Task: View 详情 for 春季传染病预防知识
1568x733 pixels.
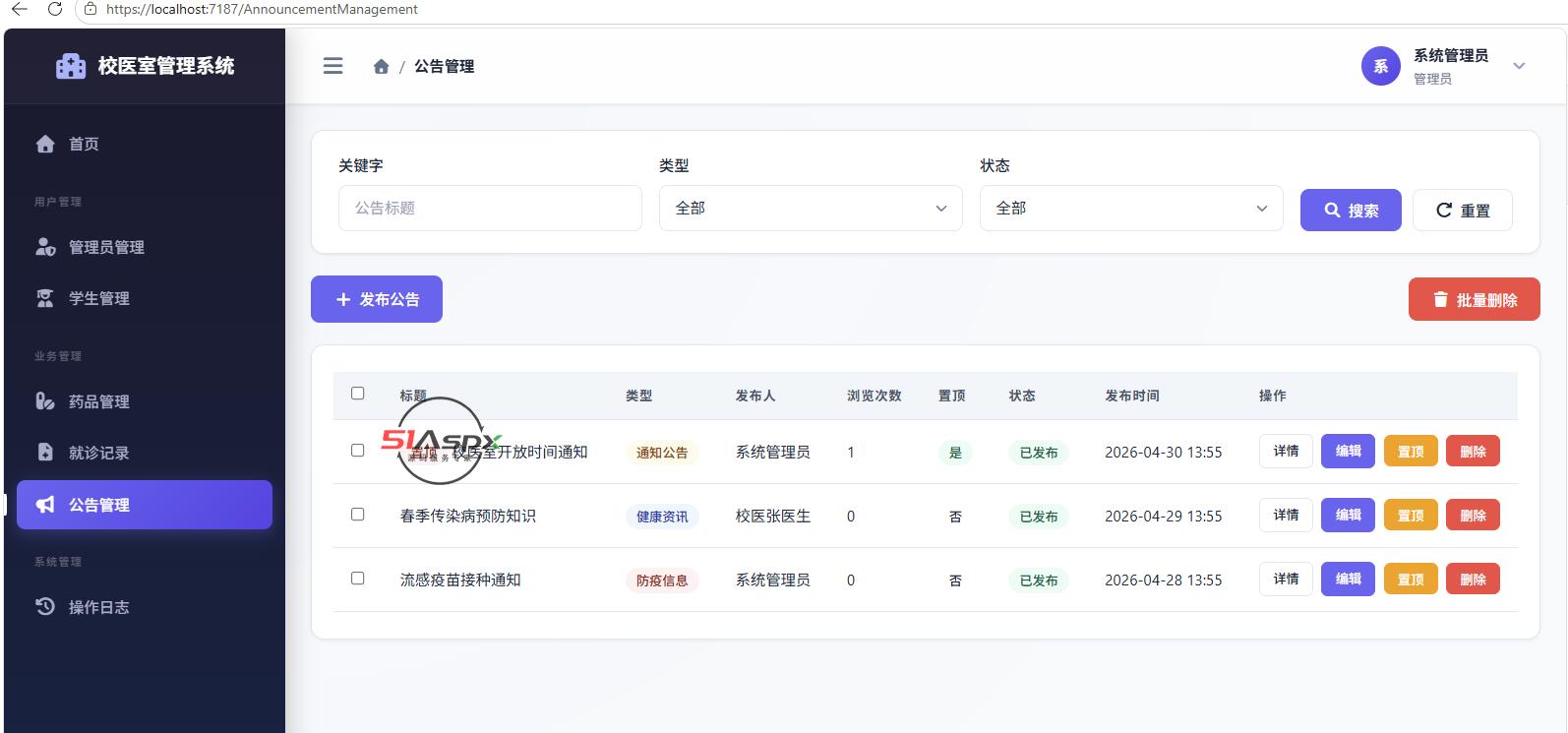Action: click(1286, 516)
